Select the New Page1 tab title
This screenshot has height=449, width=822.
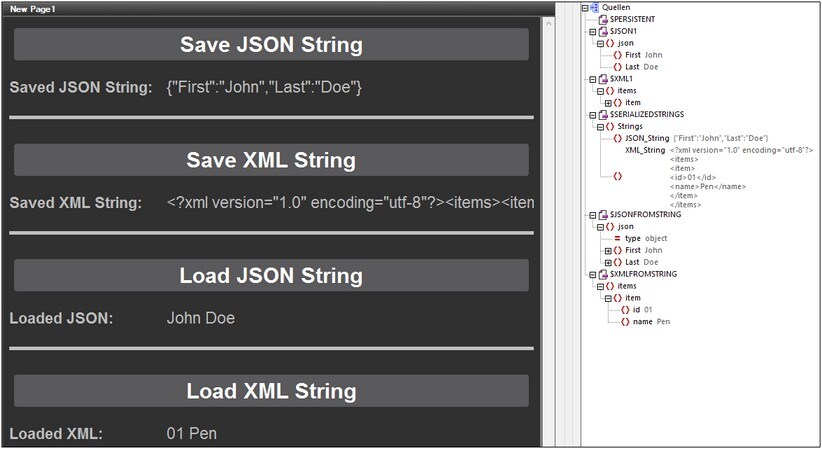pos(32,8)
